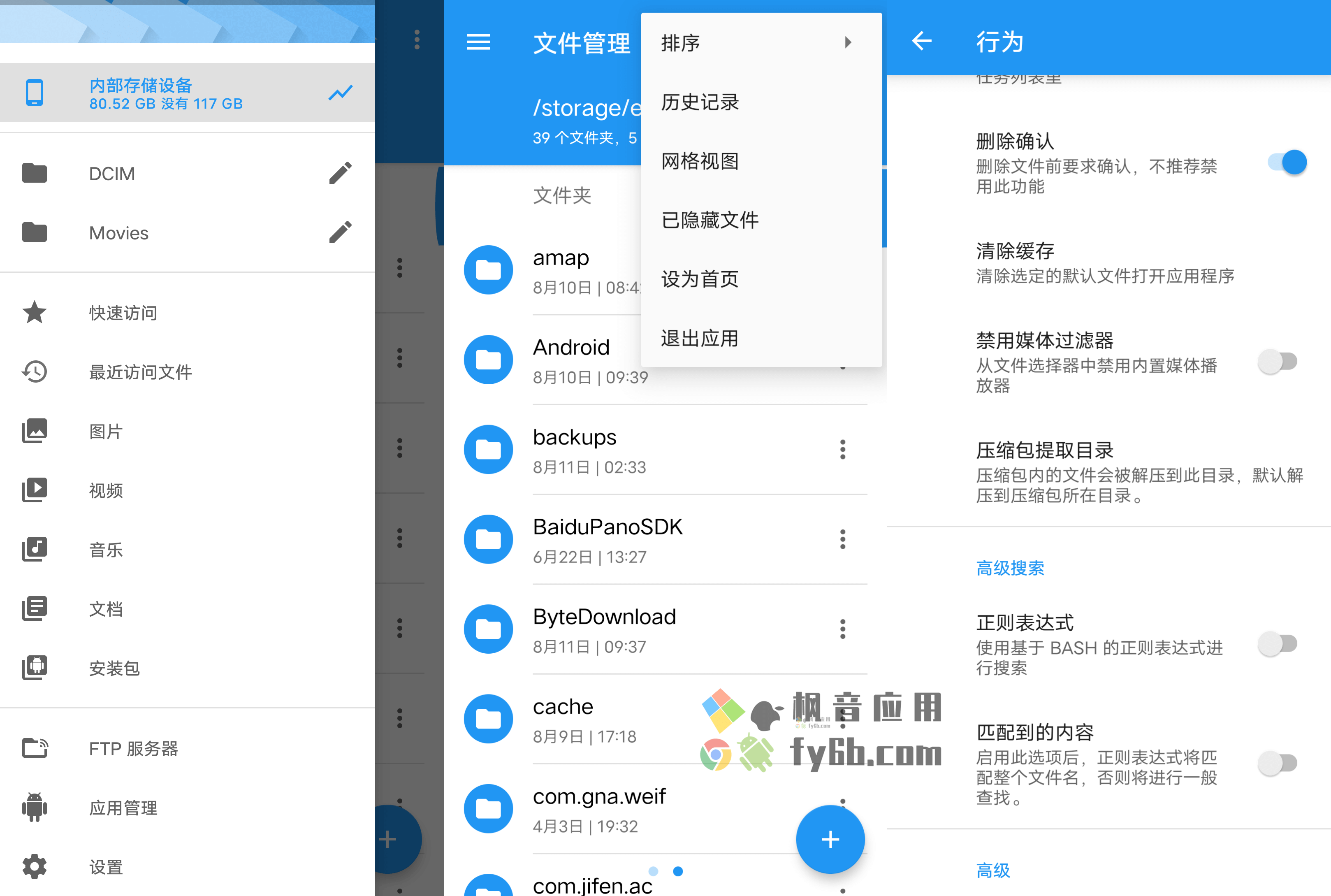The height and width of the screenshot is (896, 1331).
Task: Open the hamburger navigation menu
Action: pyautogui.click(x=479, y=42)
